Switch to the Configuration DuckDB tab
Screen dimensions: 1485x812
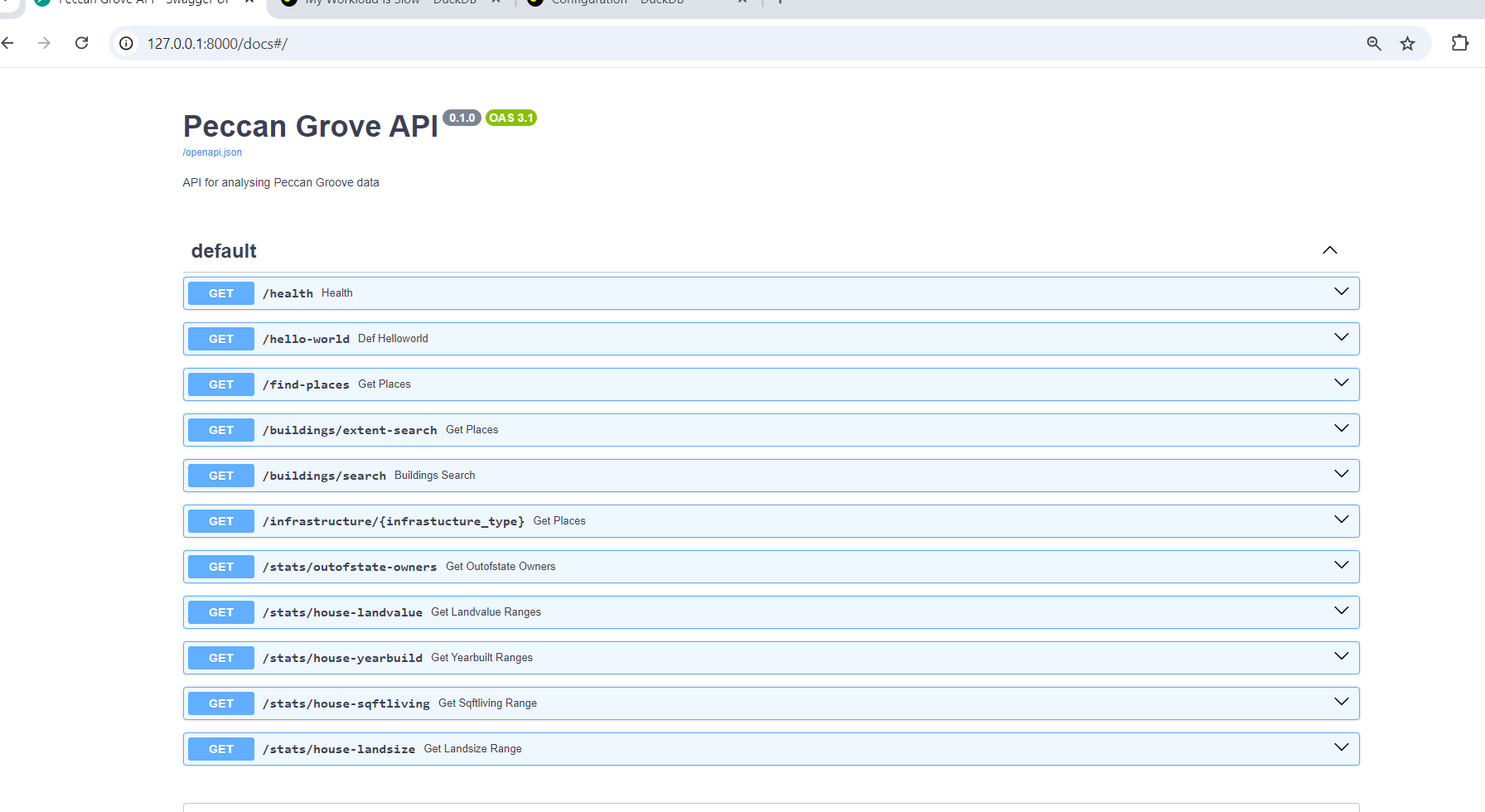[638, 3]
